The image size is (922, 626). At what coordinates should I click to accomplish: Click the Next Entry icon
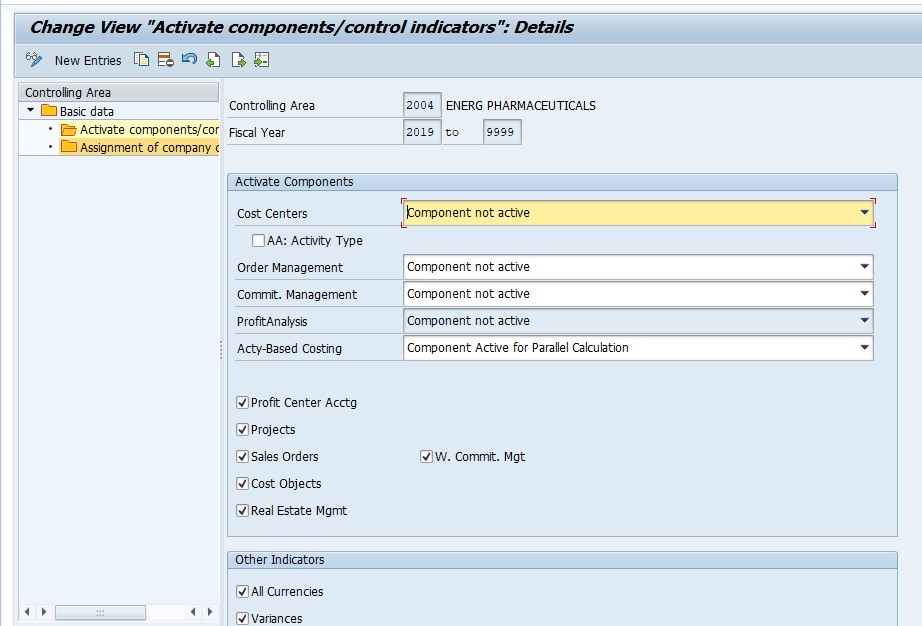pos(238,59)
